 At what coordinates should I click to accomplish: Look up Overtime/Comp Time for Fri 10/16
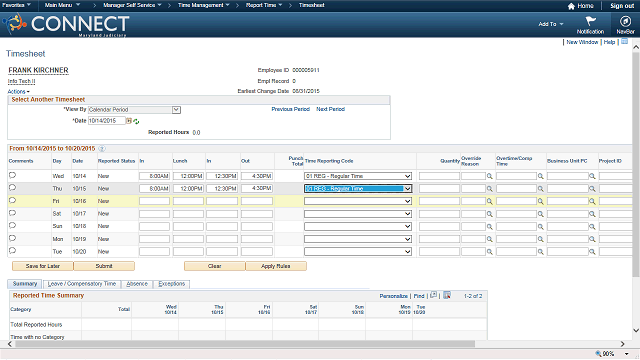pyautogui.click(x=540, y=202)
